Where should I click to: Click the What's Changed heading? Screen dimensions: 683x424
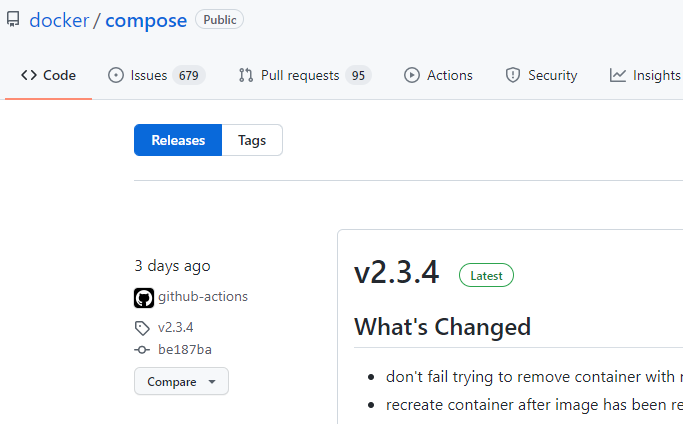[x=443, y=327]
